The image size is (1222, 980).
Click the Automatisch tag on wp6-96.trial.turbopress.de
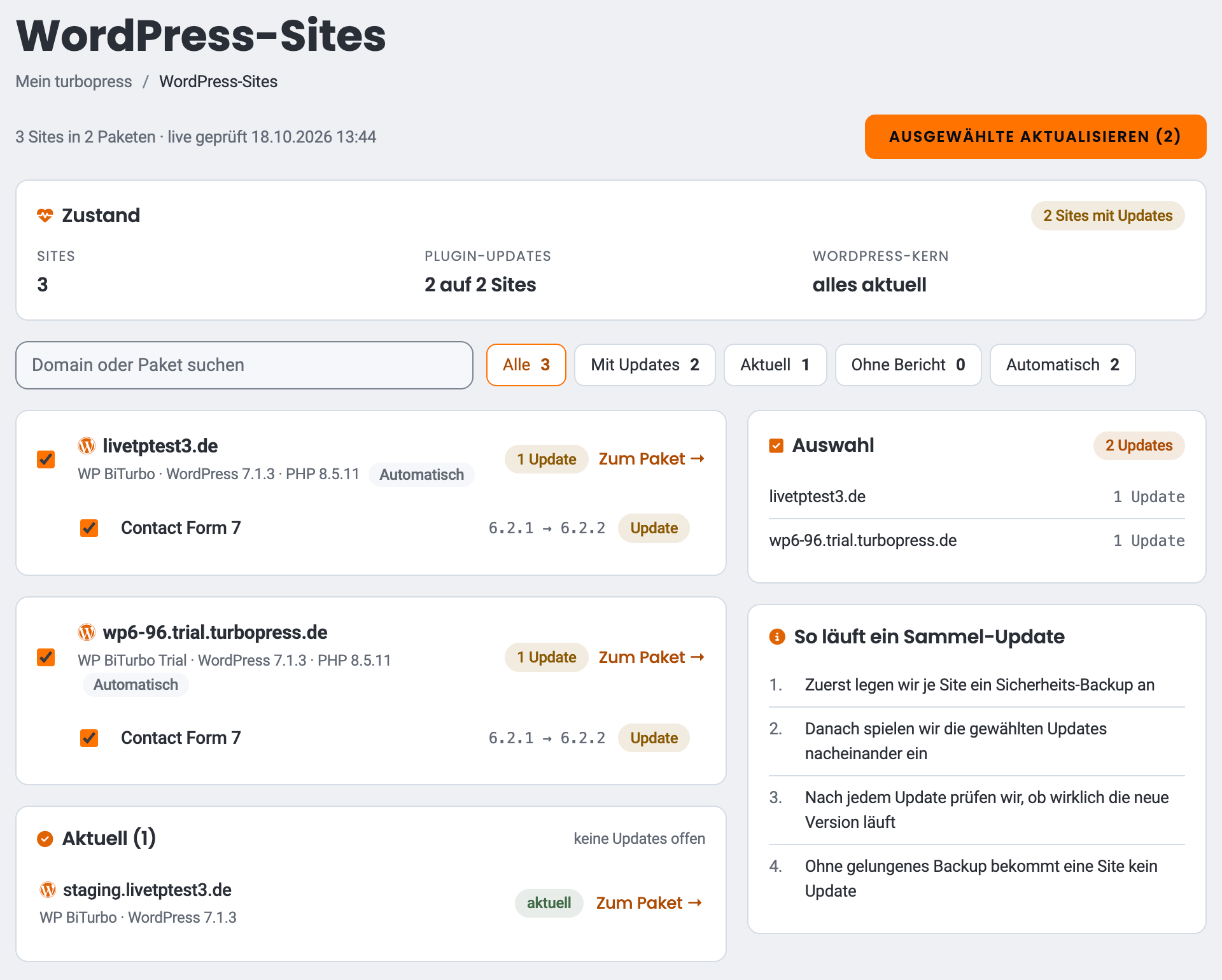pos(135,685)
